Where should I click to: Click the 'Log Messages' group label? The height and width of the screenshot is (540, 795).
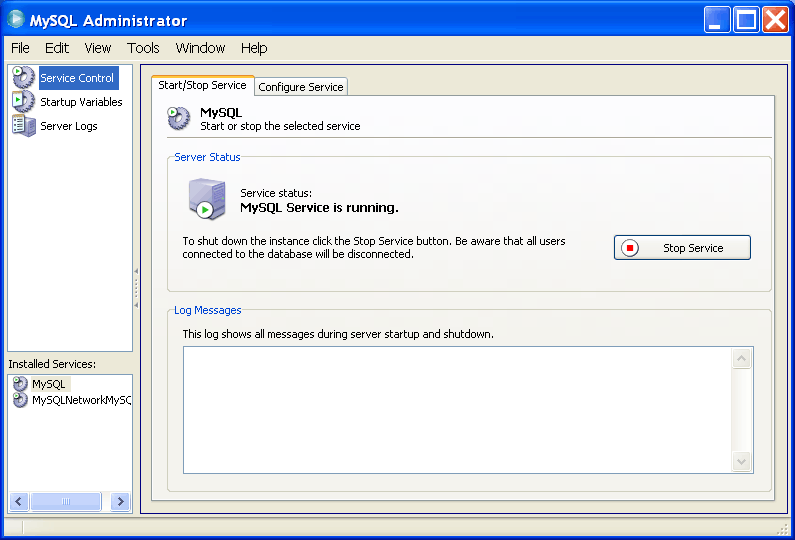coord(208,310)
